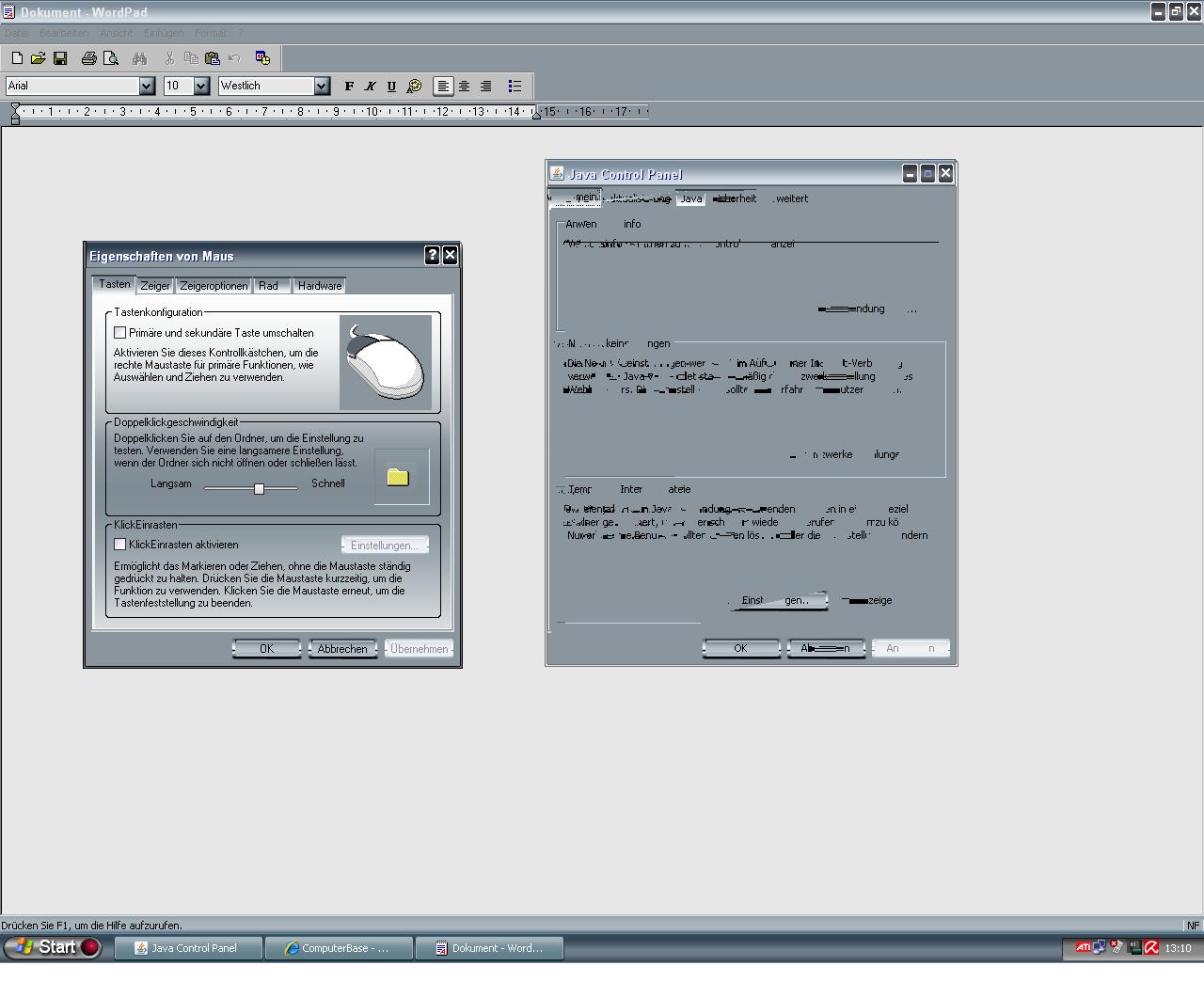Toggle underline formatting (U)

tap(392, 86)
